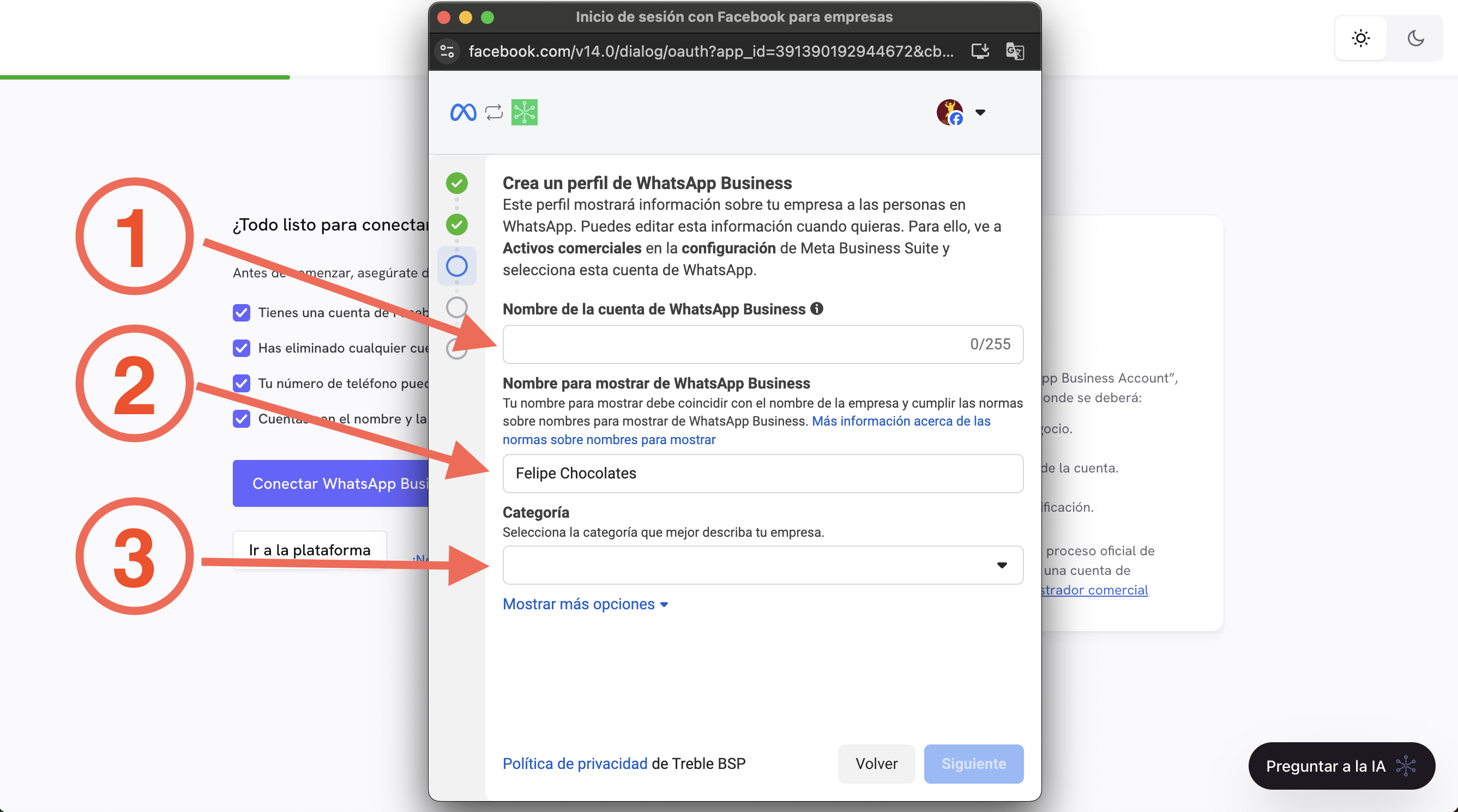Click the info icon next to account name label
1458x812 pixels.
(816, 308)
